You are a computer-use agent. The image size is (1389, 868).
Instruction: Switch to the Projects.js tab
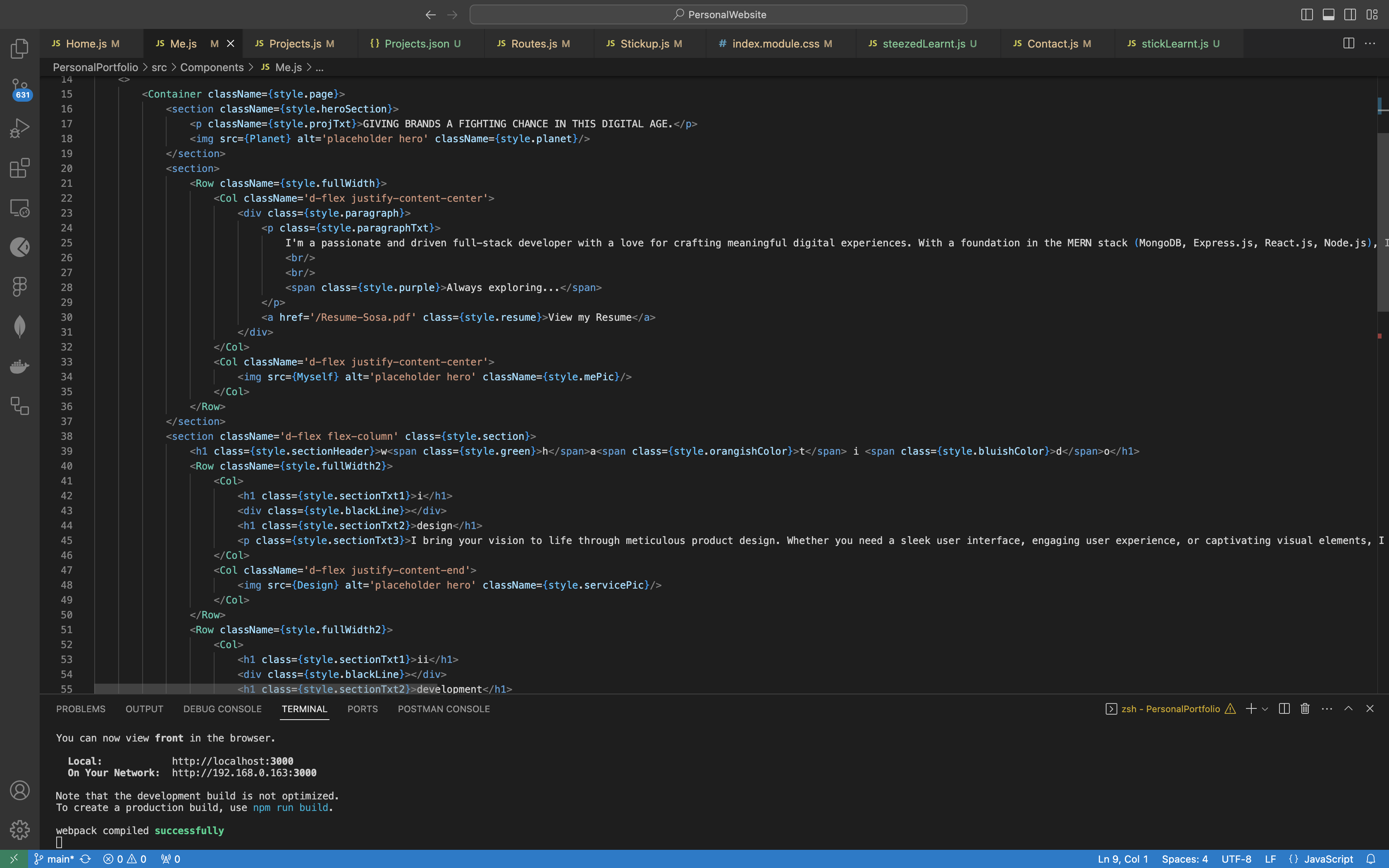[x=300, y=44]
